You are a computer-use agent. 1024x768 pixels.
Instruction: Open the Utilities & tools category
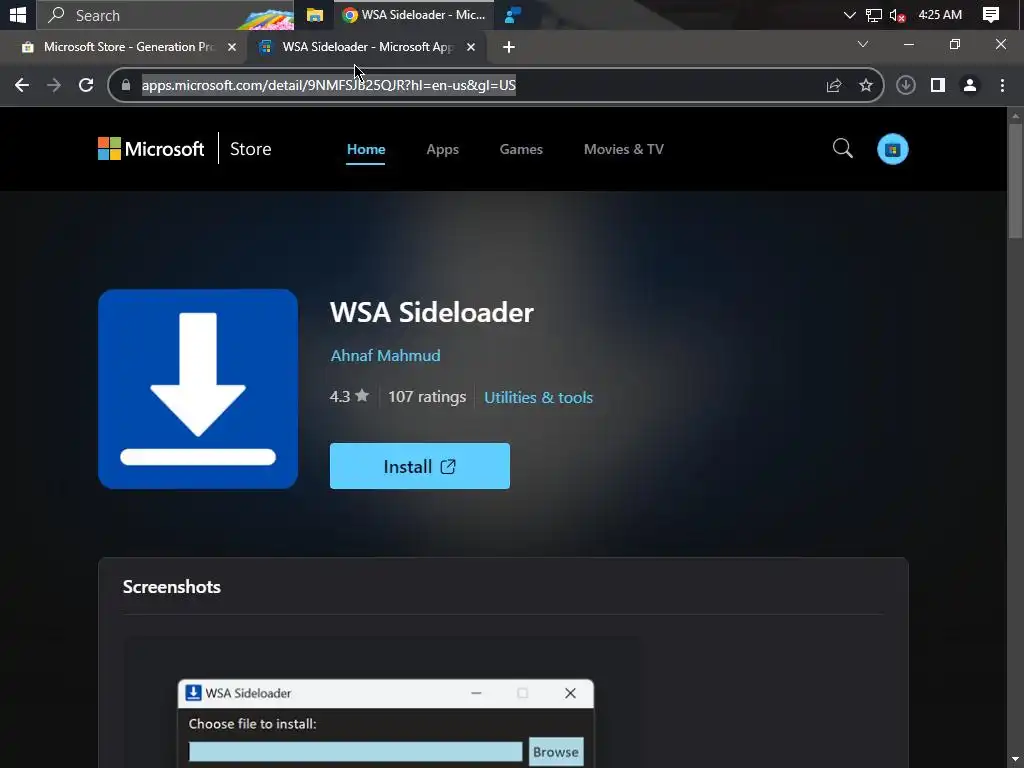538,397
